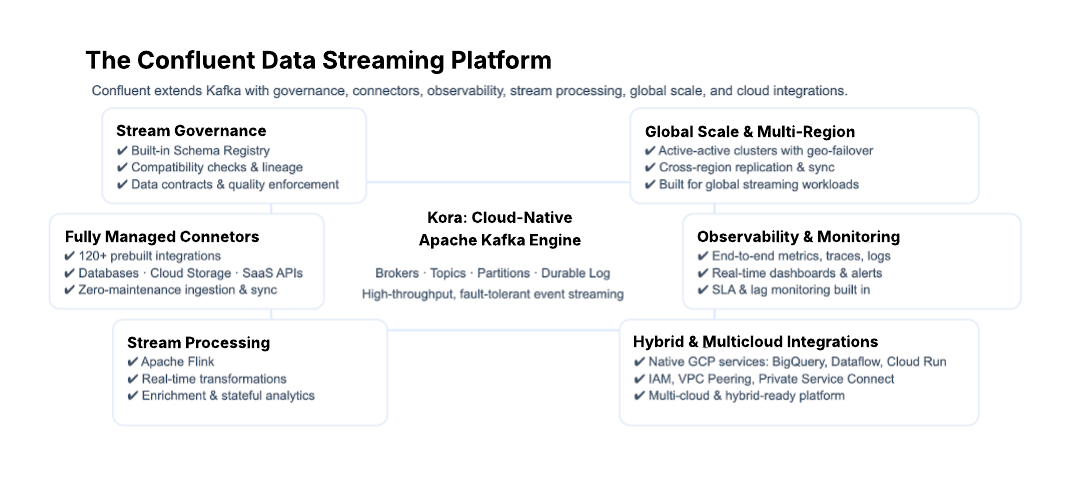The image size is (1080, 480).
Task: Click 'High-throughput, fault-tolerant event streaming' line
Action: [492, 294]
